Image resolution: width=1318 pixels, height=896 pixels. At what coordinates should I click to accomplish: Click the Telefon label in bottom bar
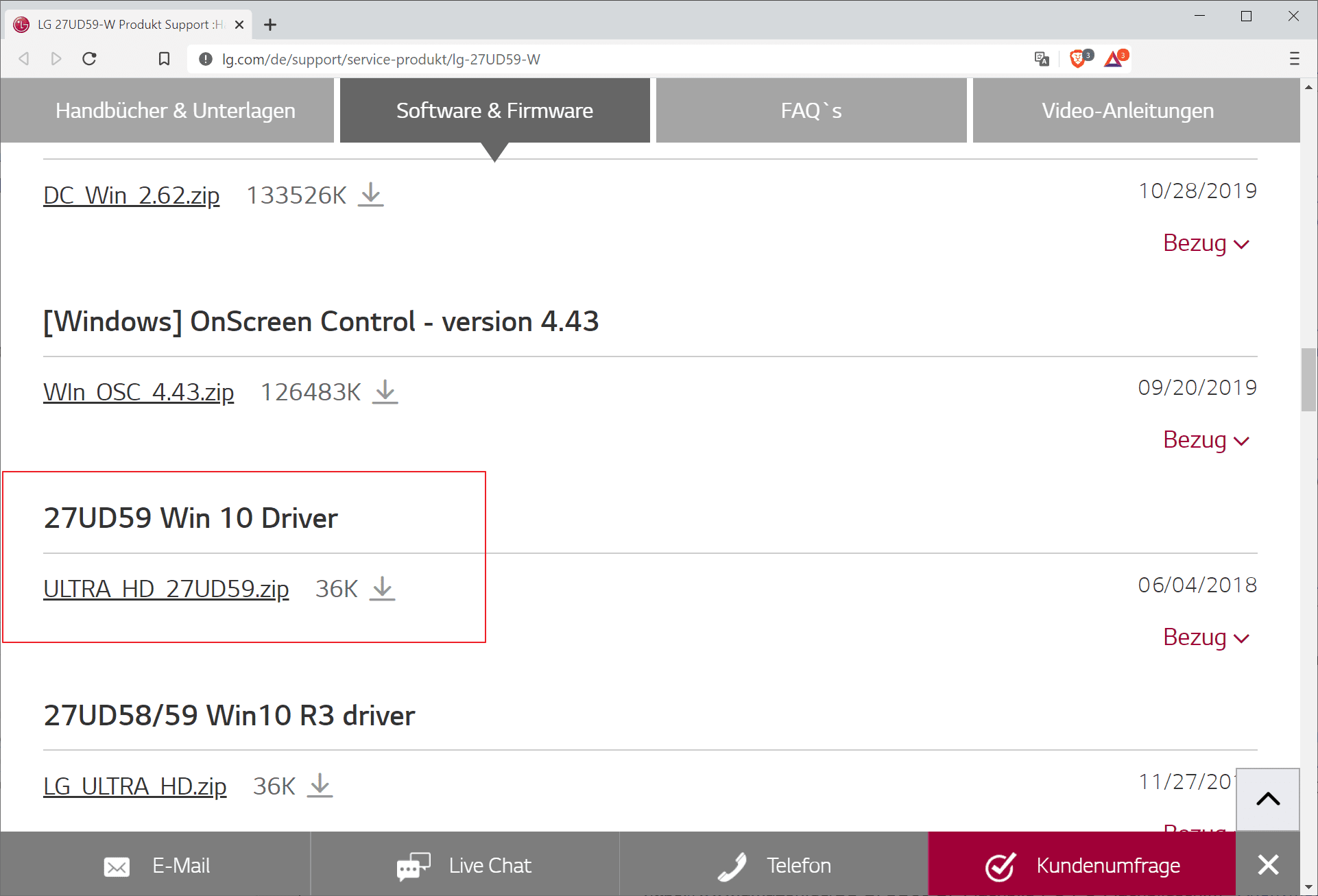799,866
